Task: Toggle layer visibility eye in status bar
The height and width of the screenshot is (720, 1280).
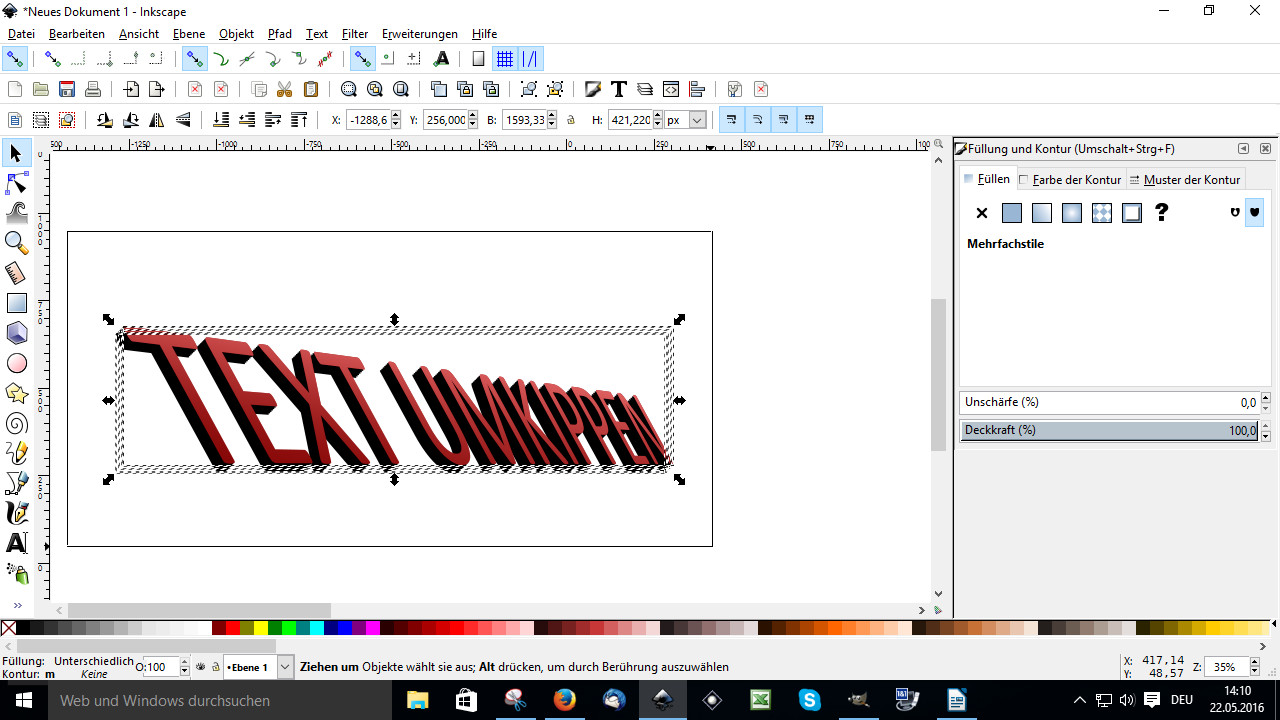Action: click(x=201, y=667)
